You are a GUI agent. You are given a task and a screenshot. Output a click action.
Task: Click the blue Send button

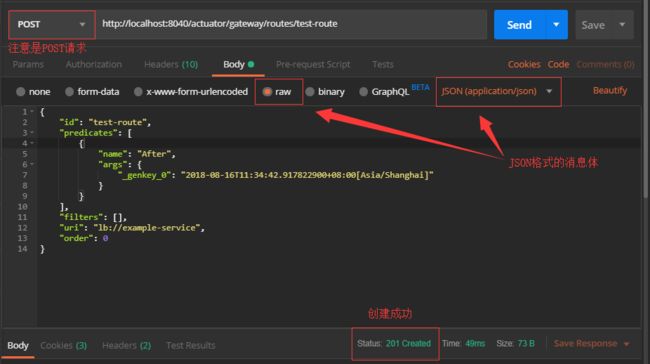(519, 25)
